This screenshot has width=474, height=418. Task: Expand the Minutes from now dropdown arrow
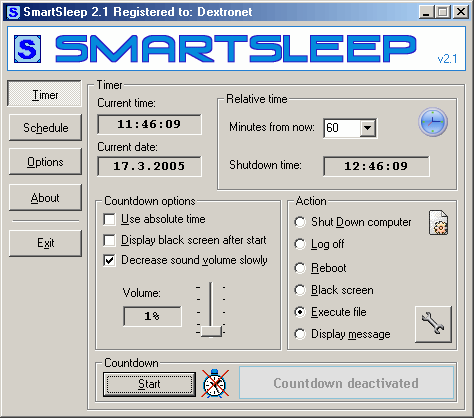[x=368, y=128]
